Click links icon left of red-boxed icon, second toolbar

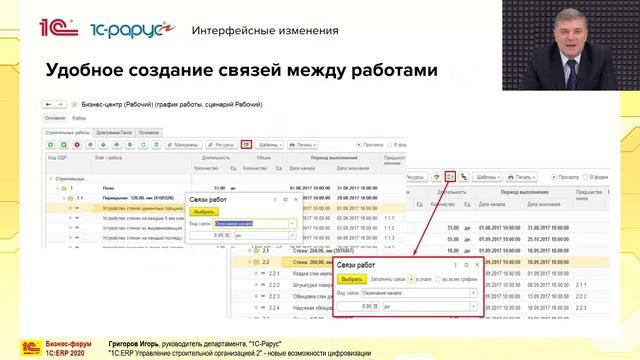[437, 177]
